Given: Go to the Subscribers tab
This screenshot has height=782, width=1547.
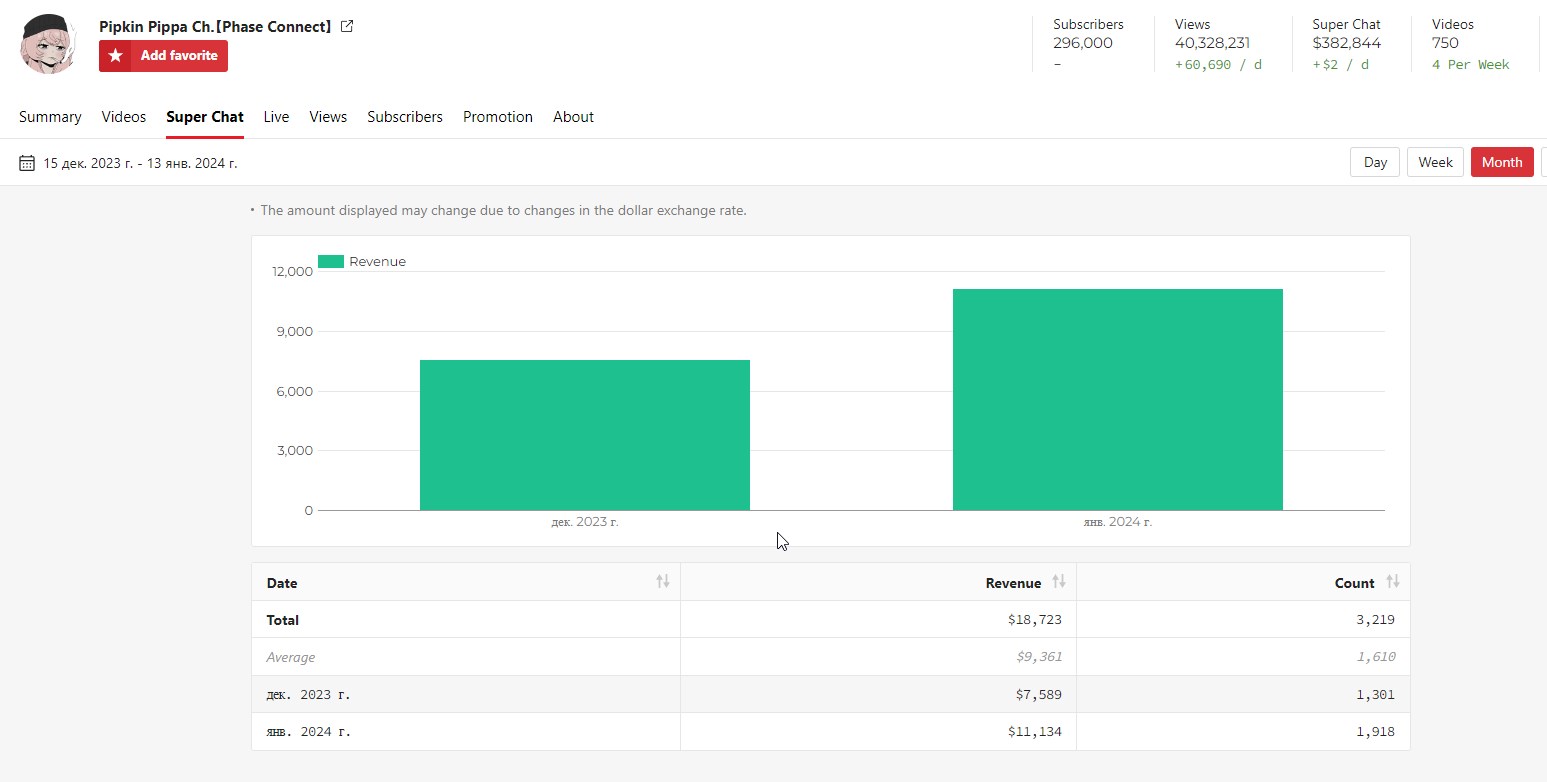Looking at the screenshot, I should (405, 117).
